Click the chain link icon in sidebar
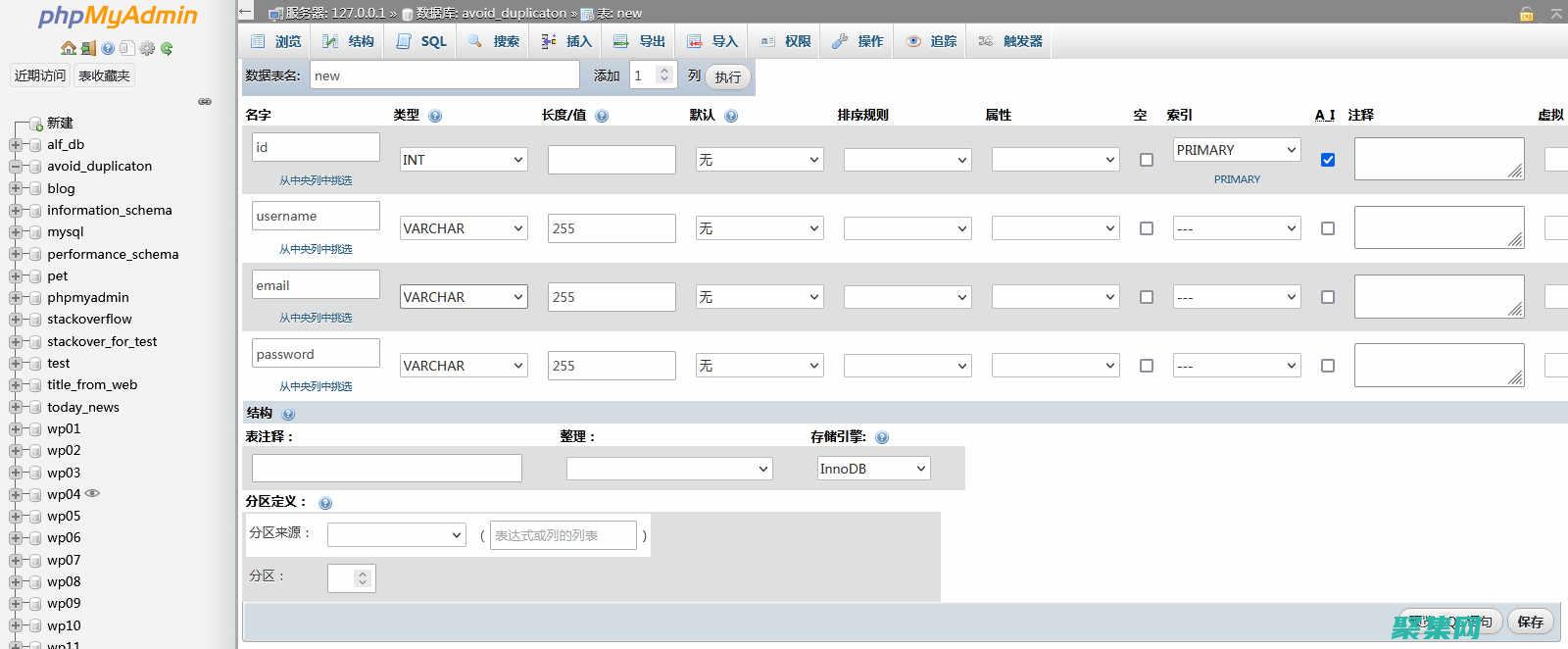This screenshot has width=1568, height=649. point(205,101)
